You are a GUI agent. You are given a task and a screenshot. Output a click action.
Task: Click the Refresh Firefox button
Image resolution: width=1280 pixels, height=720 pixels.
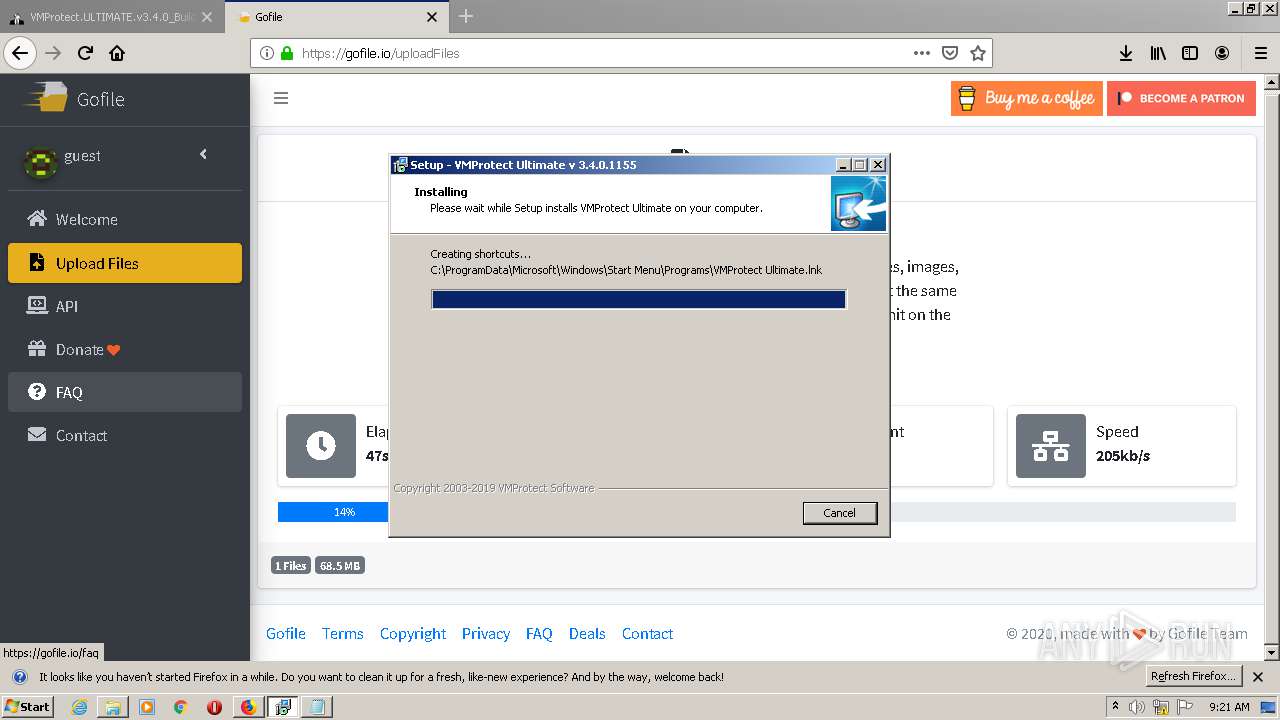point(1193,676)
